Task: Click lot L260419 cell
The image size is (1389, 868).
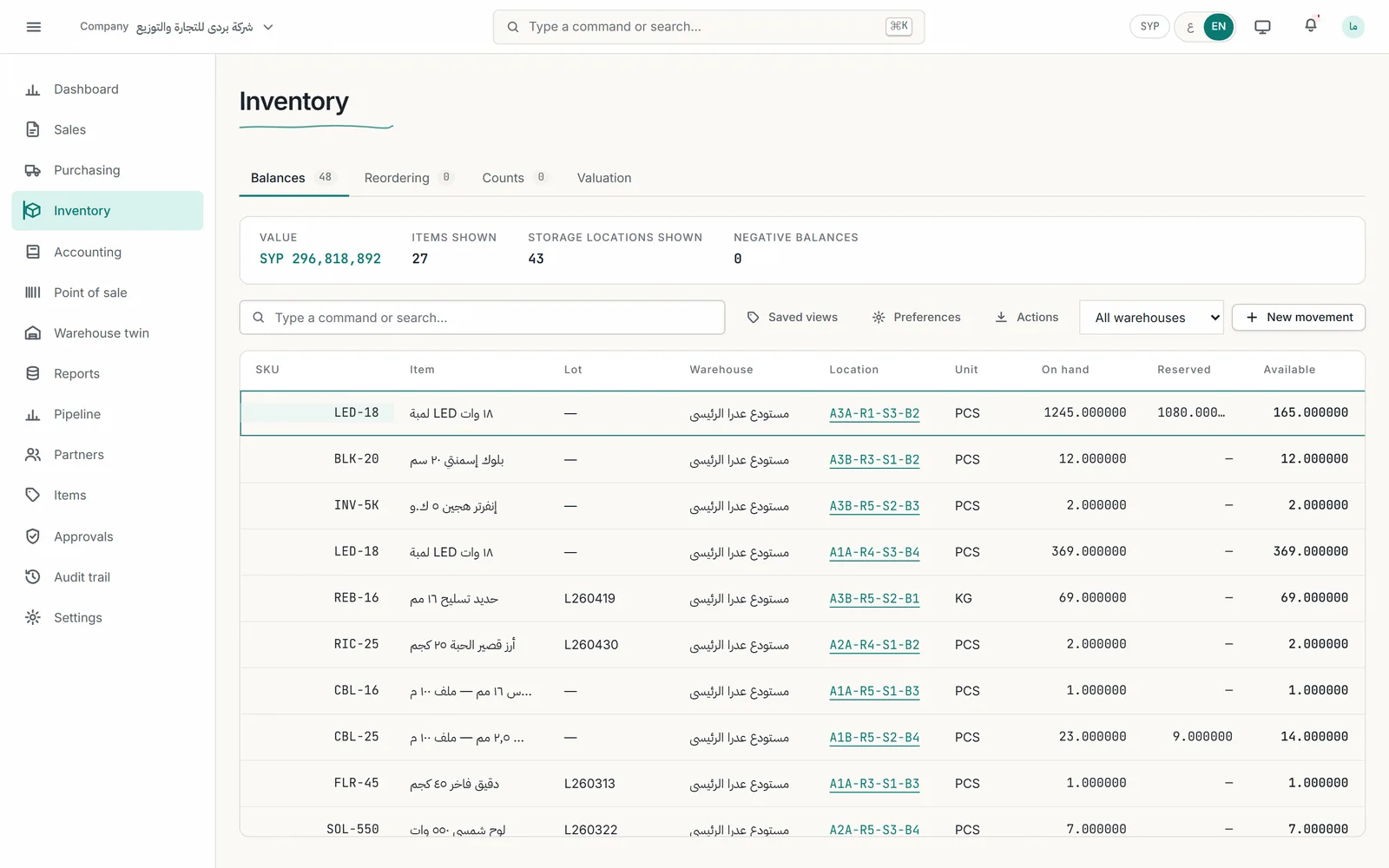Action: click(589, 598)
